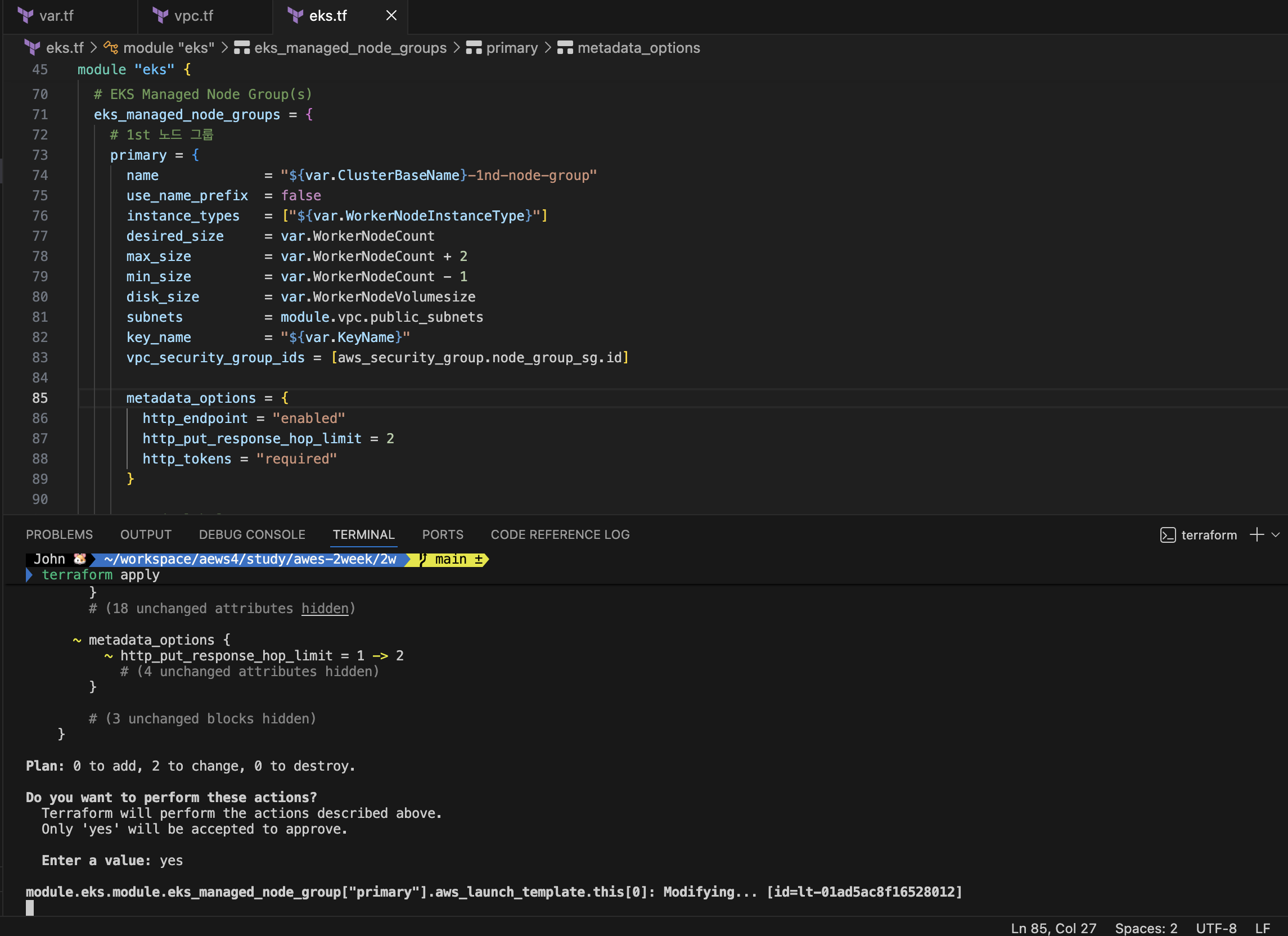Image resolution: width=1288 pixels, height=936 pixels.
Task: Click the key_name attribute on line 82
Action: [x=159, y=337]
